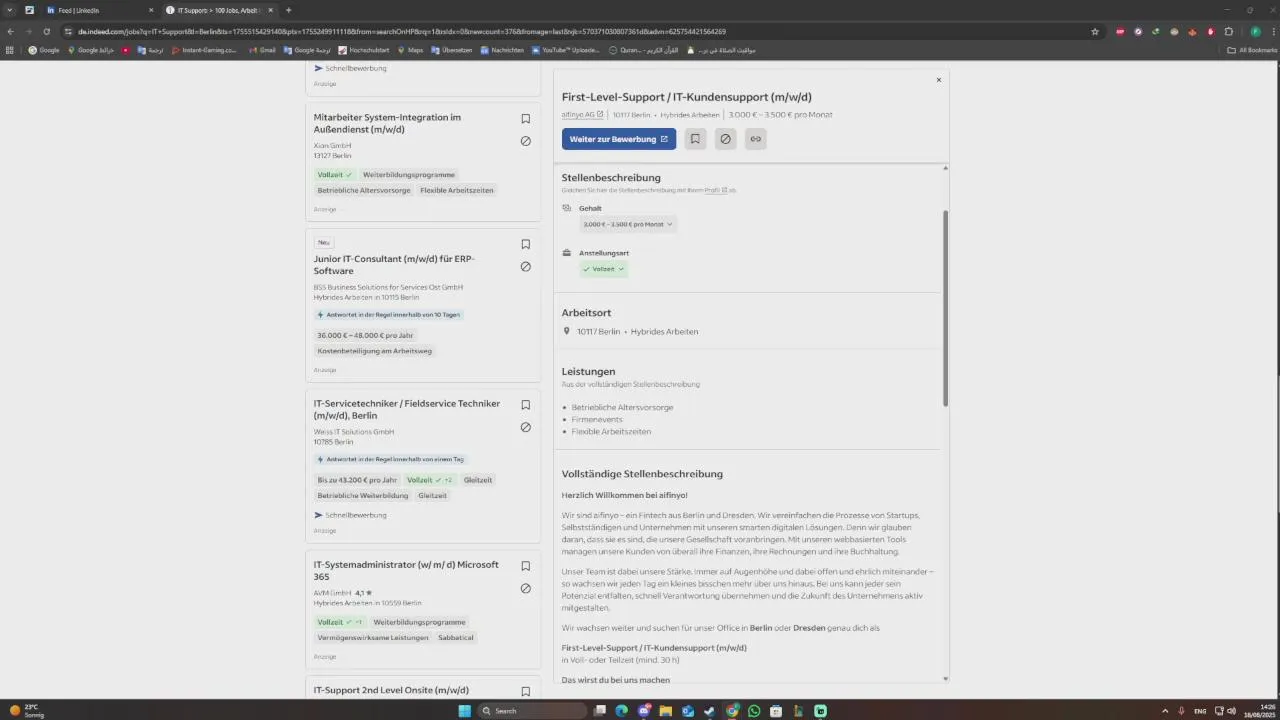The height and width of the screenshot is (720, 1280).
Task: Open the Maps bookmark
Action: coord(410,50)
